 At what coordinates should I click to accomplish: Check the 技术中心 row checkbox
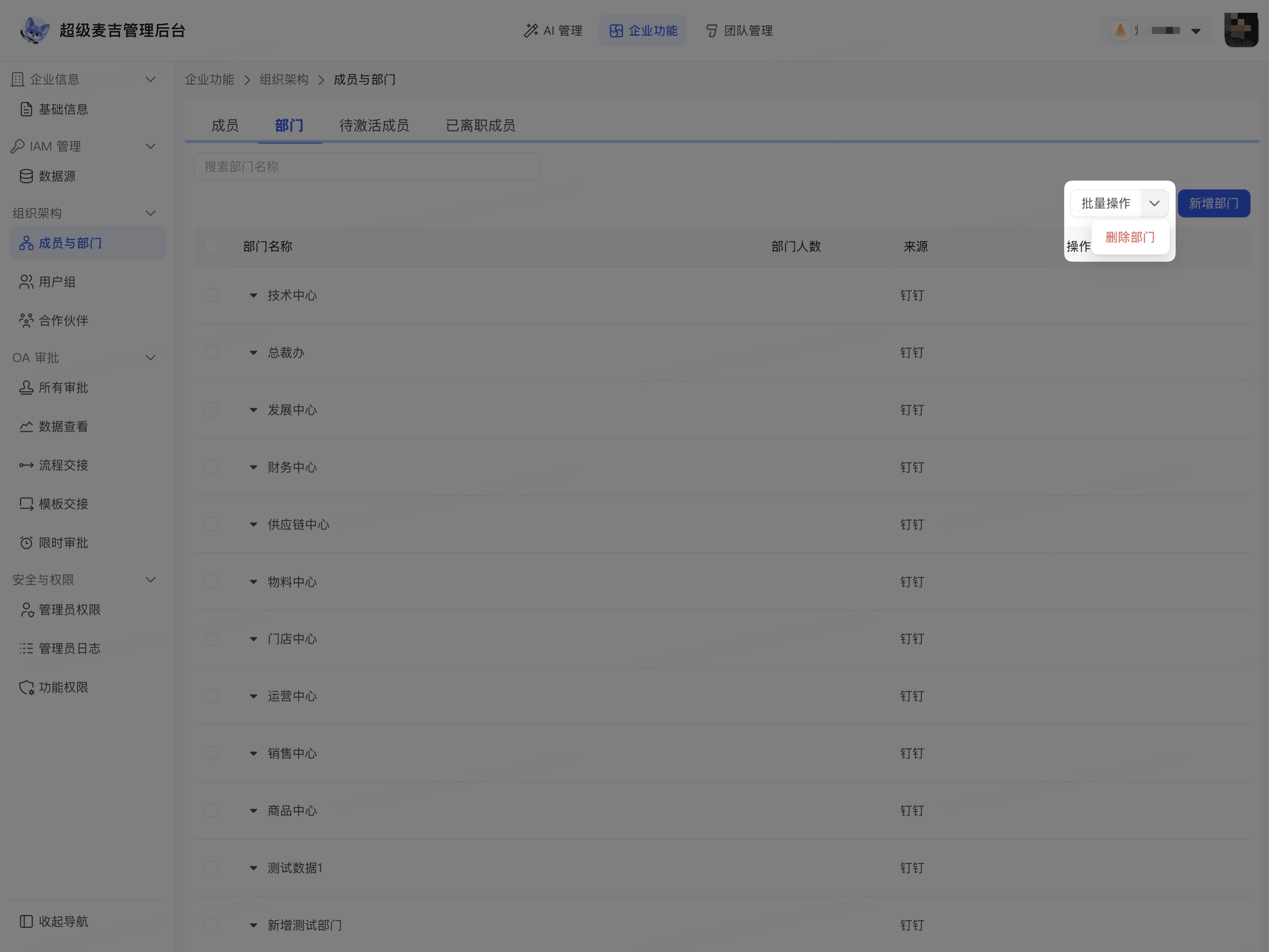[211, 295]
